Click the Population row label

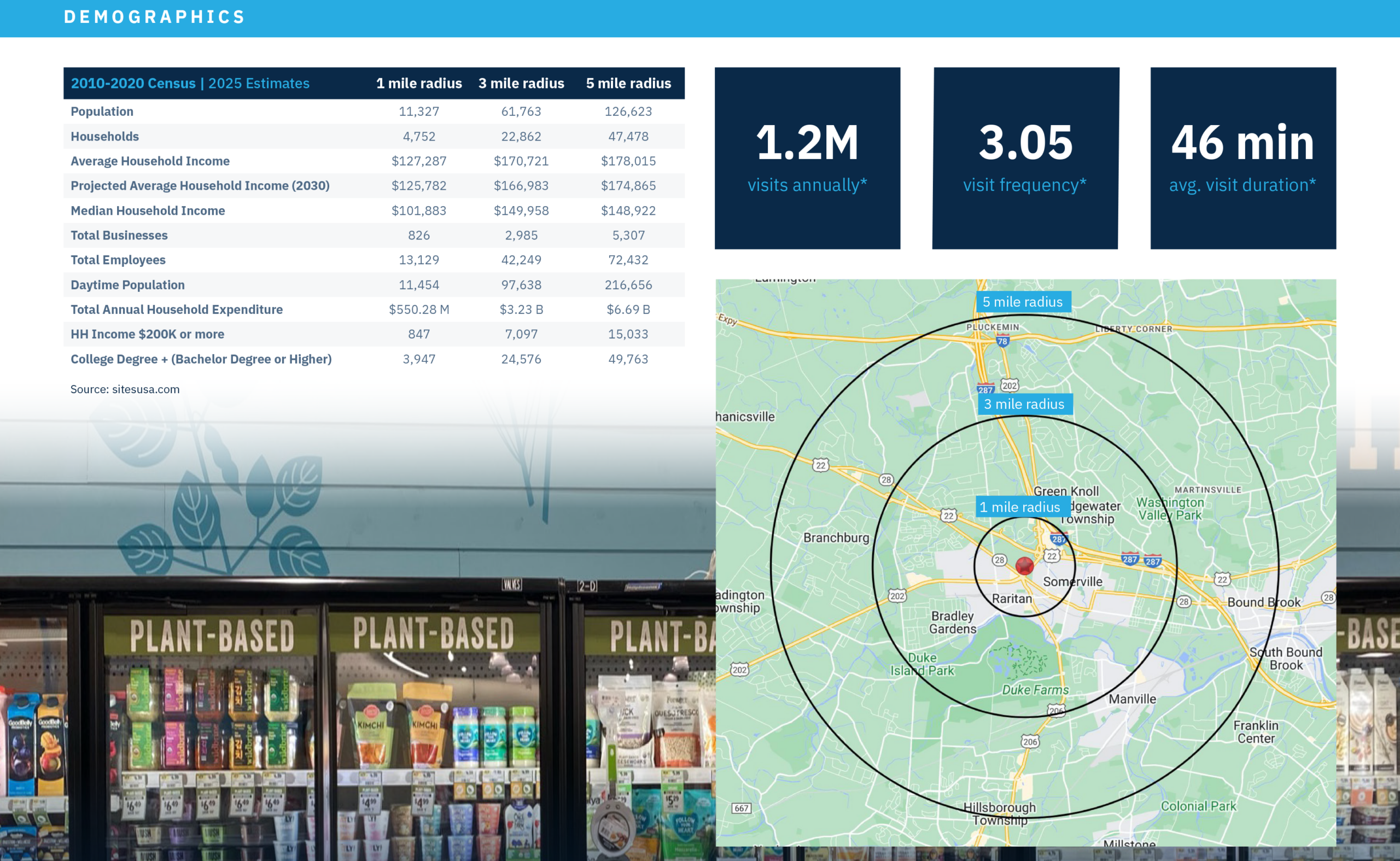(102, 112)
